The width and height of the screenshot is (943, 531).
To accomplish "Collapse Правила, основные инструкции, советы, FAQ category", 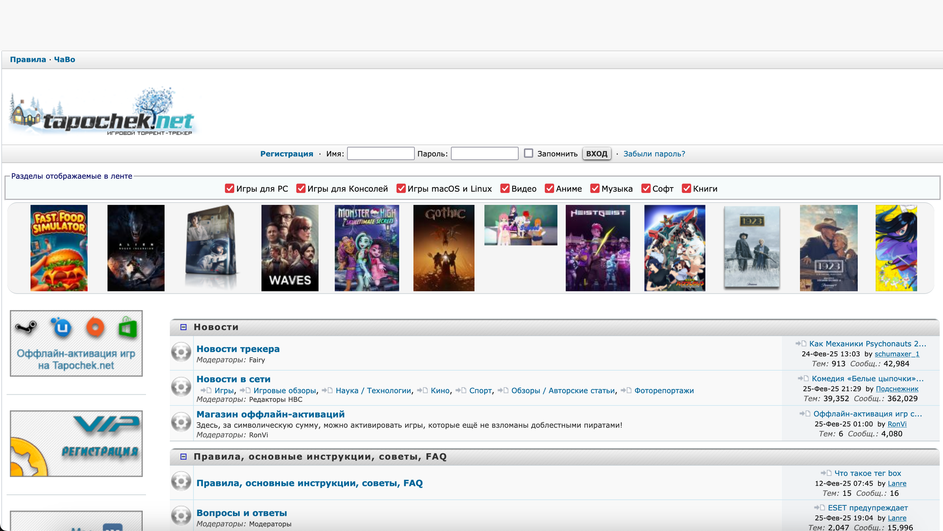I will pyautogui.click(x=183, y=457).
